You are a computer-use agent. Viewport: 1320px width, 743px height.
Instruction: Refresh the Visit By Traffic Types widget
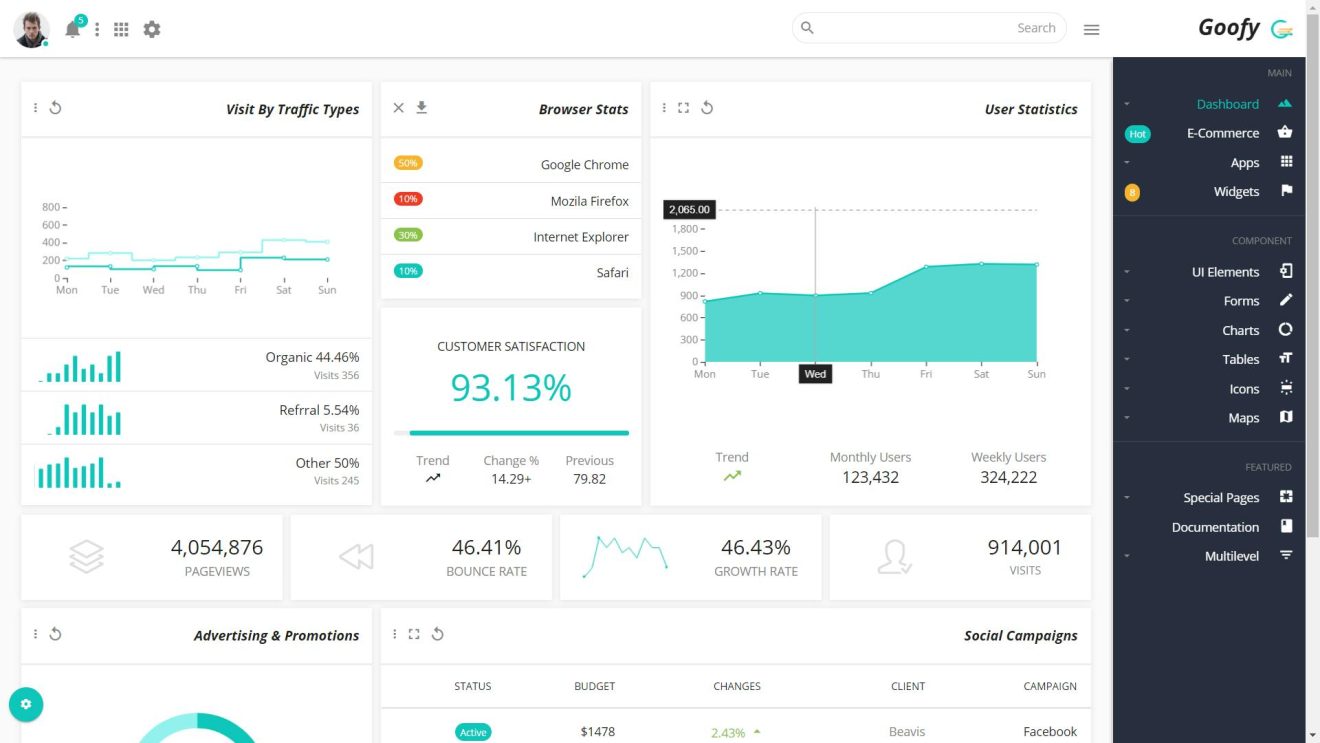coord(56,108)
